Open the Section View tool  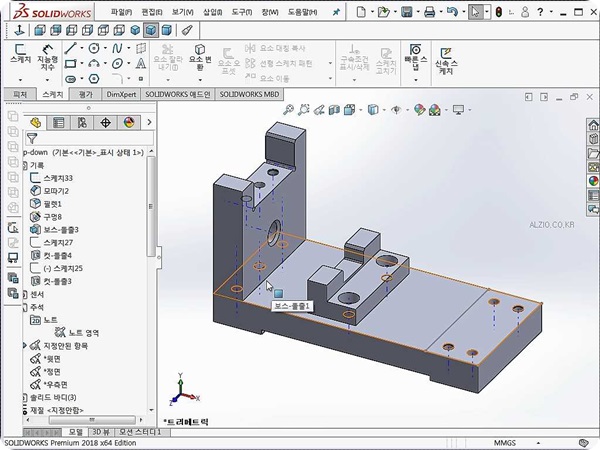(x=334, y=110)
